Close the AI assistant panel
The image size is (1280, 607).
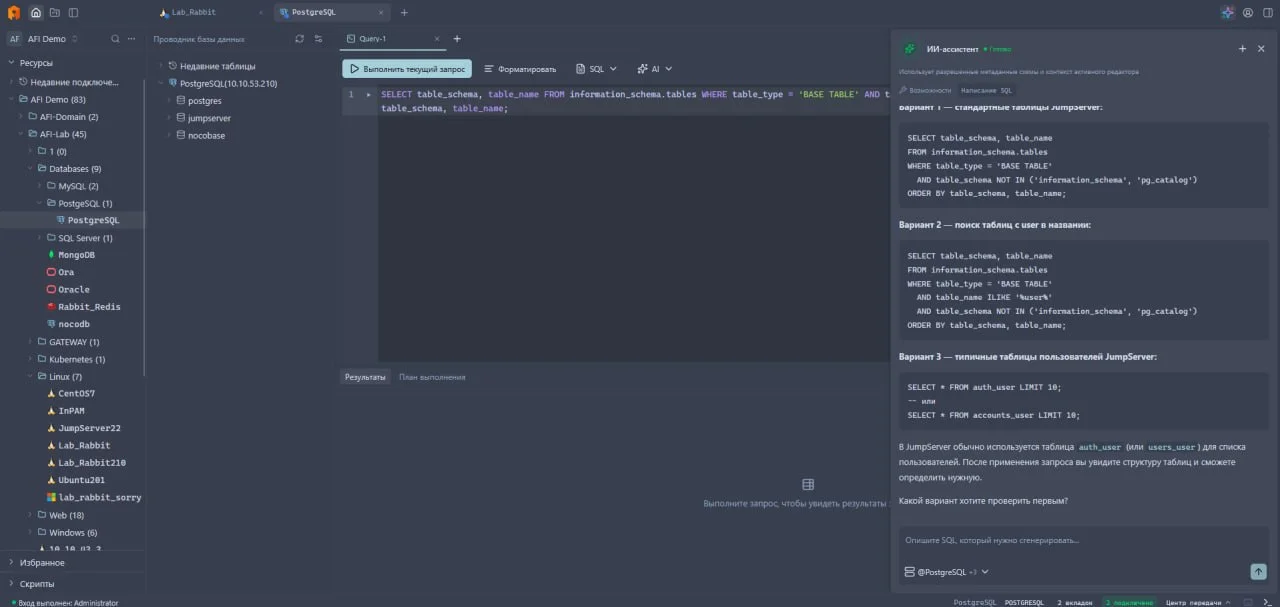[1261, 48]
